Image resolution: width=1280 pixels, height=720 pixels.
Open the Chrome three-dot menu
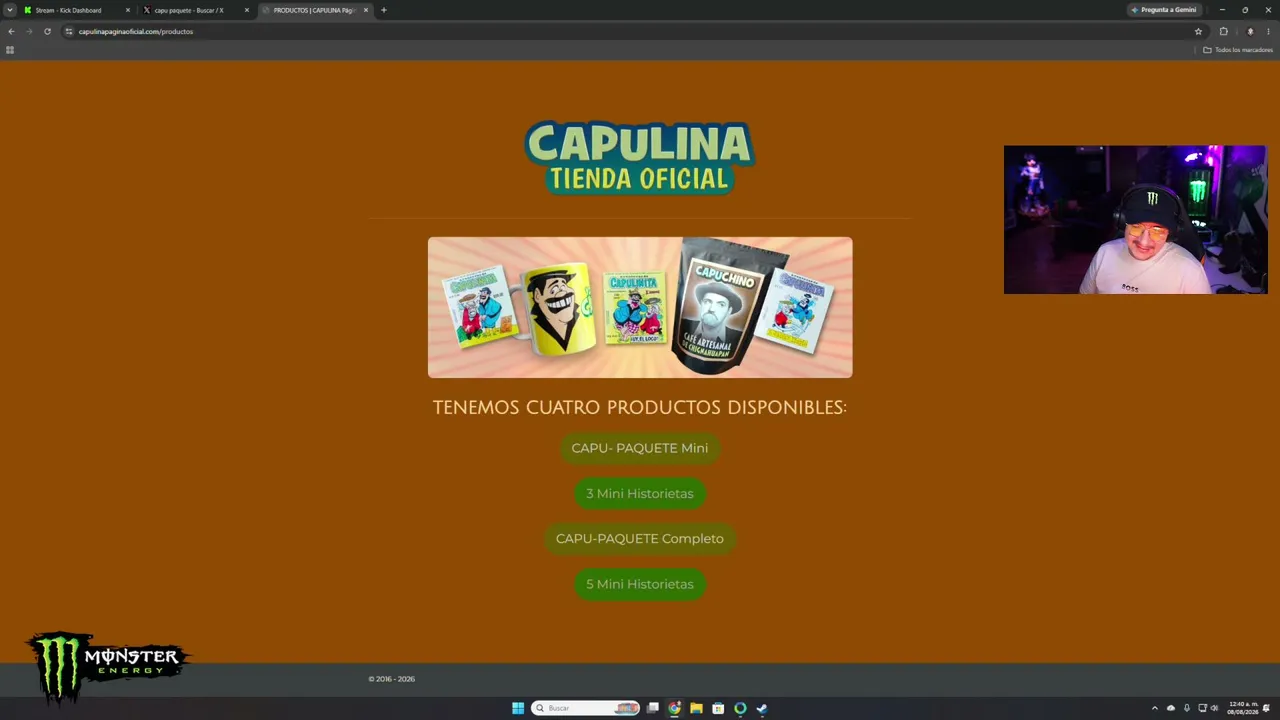point(1268,31)
